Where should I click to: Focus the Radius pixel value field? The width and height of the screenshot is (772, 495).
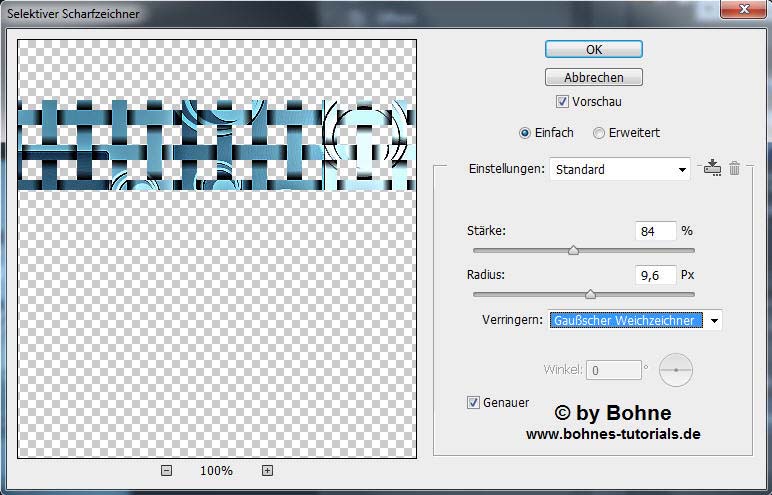click(x=655, y=275)
